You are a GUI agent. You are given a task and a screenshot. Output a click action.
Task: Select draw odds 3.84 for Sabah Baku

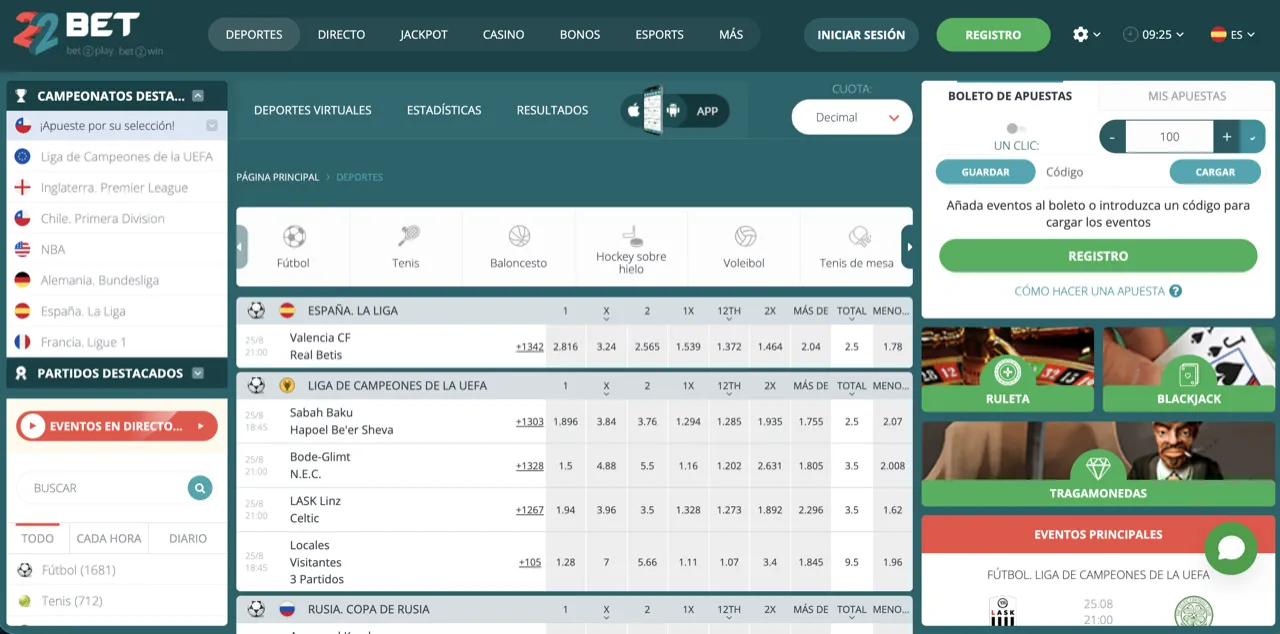click(x=606, y=422)
